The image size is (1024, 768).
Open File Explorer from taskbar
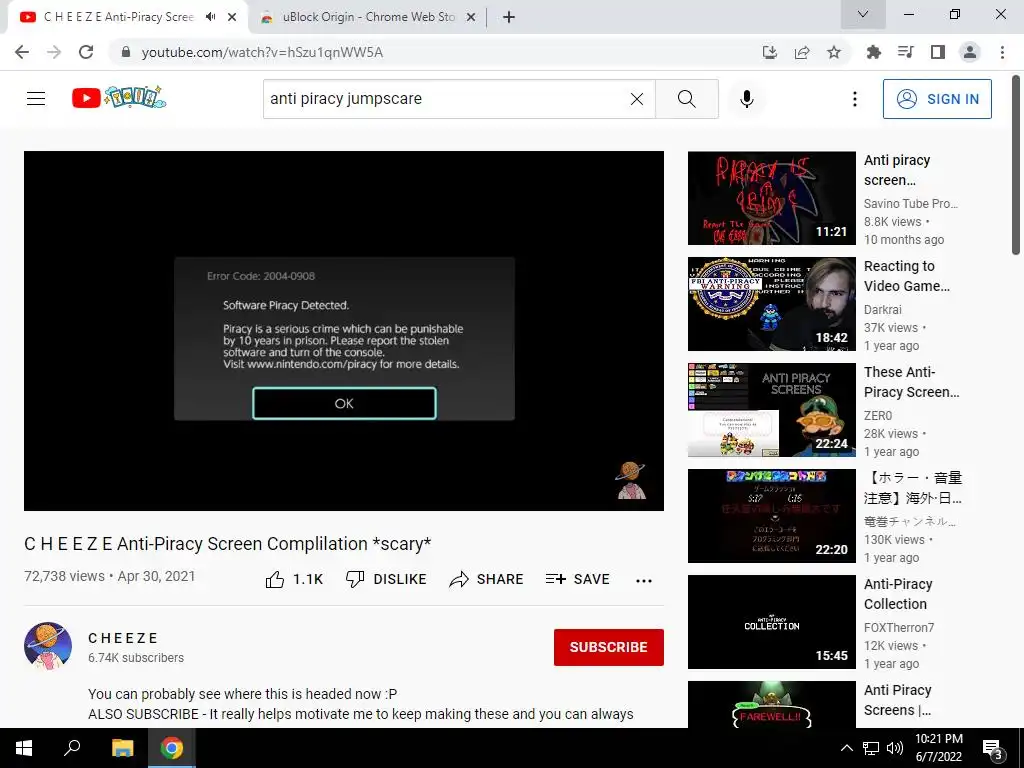click(122, 748)
